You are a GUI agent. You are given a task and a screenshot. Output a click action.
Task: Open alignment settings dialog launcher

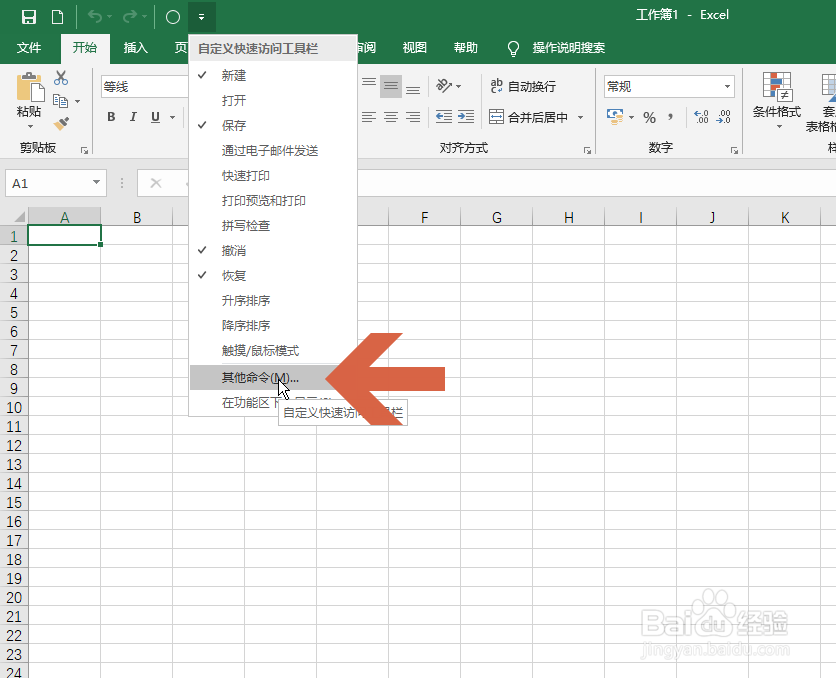587,151
